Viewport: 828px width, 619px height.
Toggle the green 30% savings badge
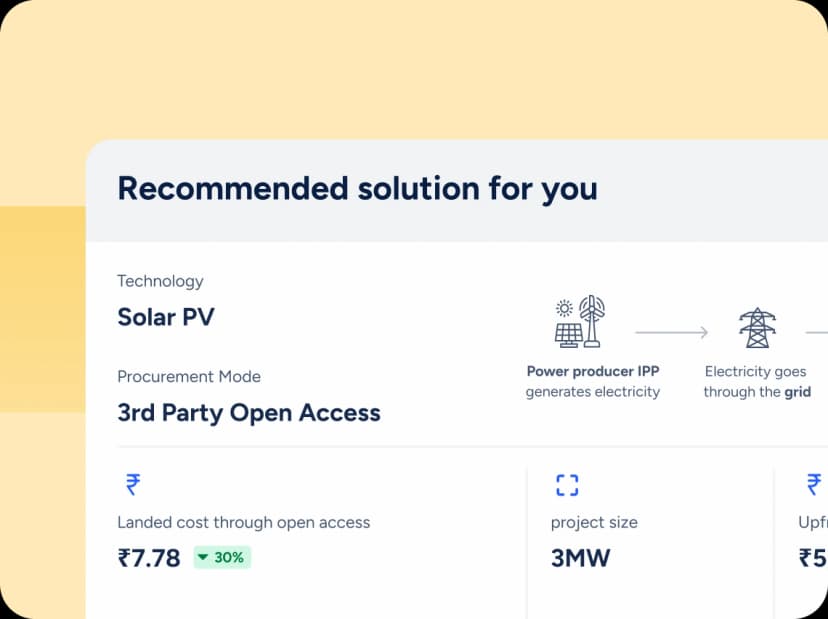click(221, 558)
